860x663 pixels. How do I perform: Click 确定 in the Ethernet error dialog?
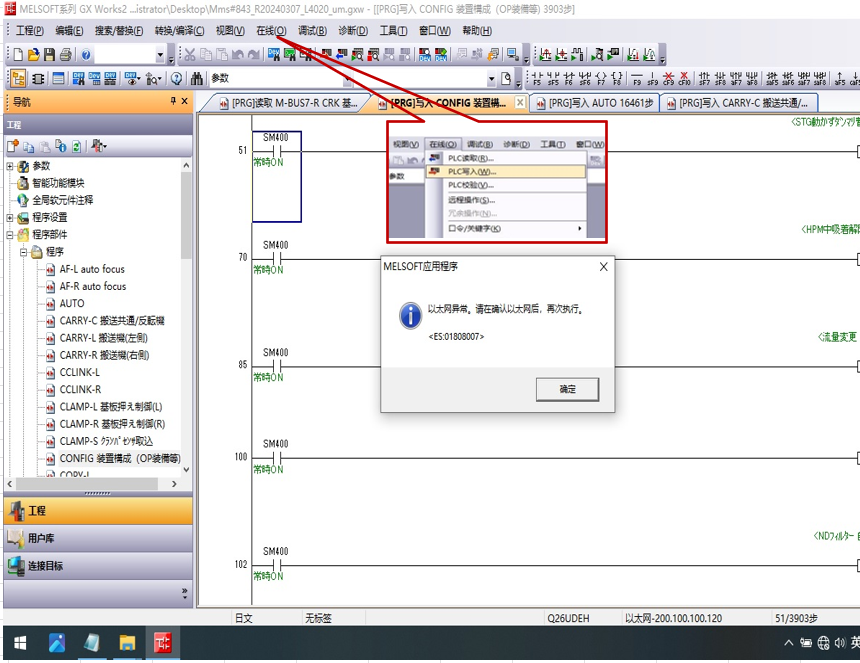pos(567,389)
